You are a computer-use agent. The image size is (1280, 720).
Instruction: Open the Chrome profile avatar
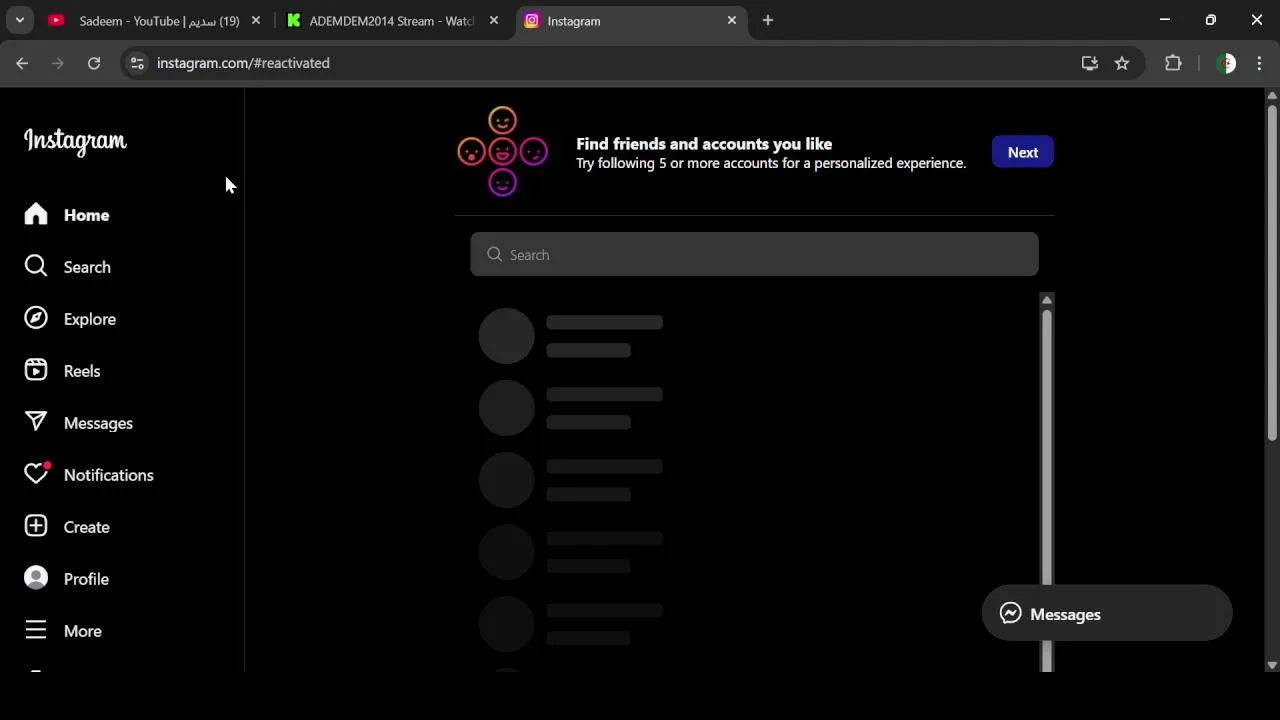click(1226, 63)
